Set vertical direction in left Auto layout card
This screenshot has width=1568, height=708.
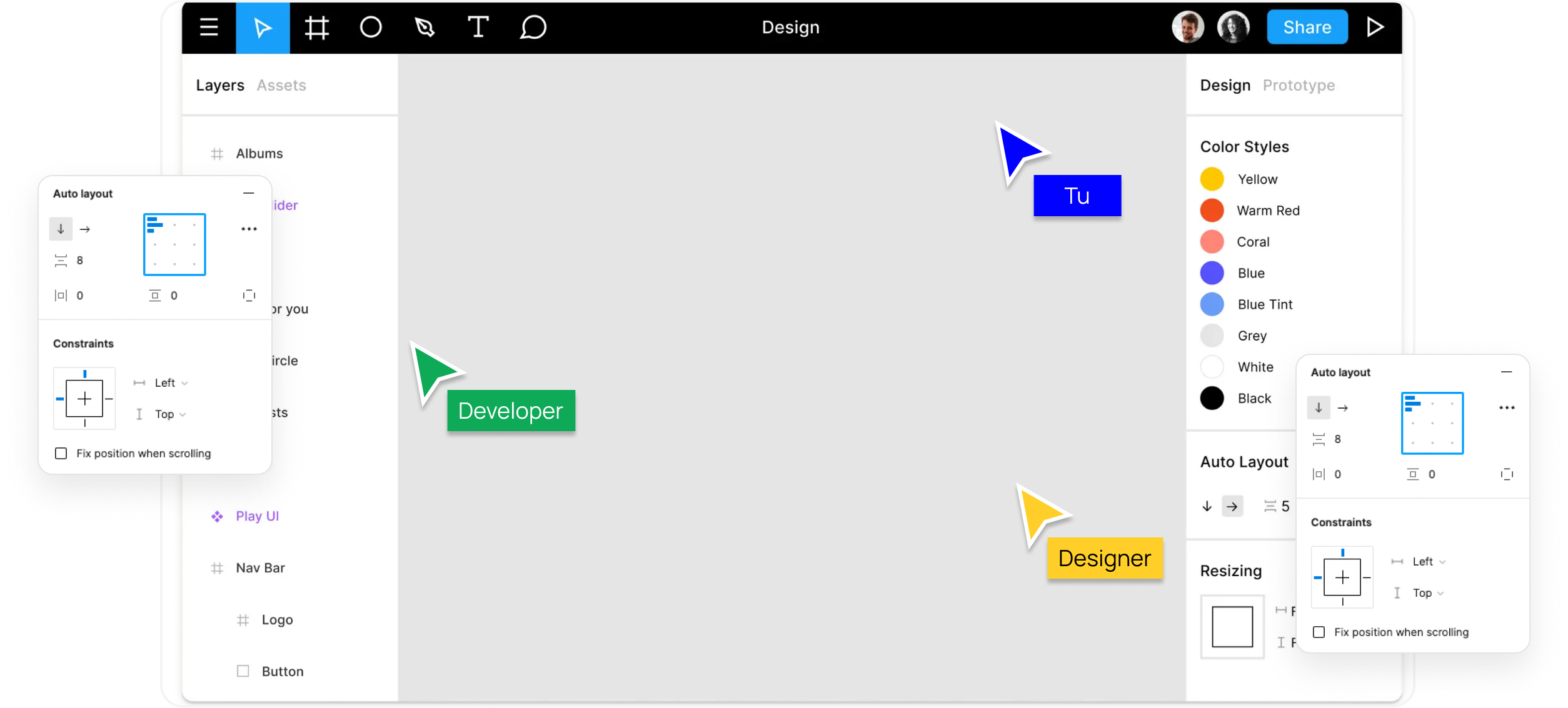[61, 229]
